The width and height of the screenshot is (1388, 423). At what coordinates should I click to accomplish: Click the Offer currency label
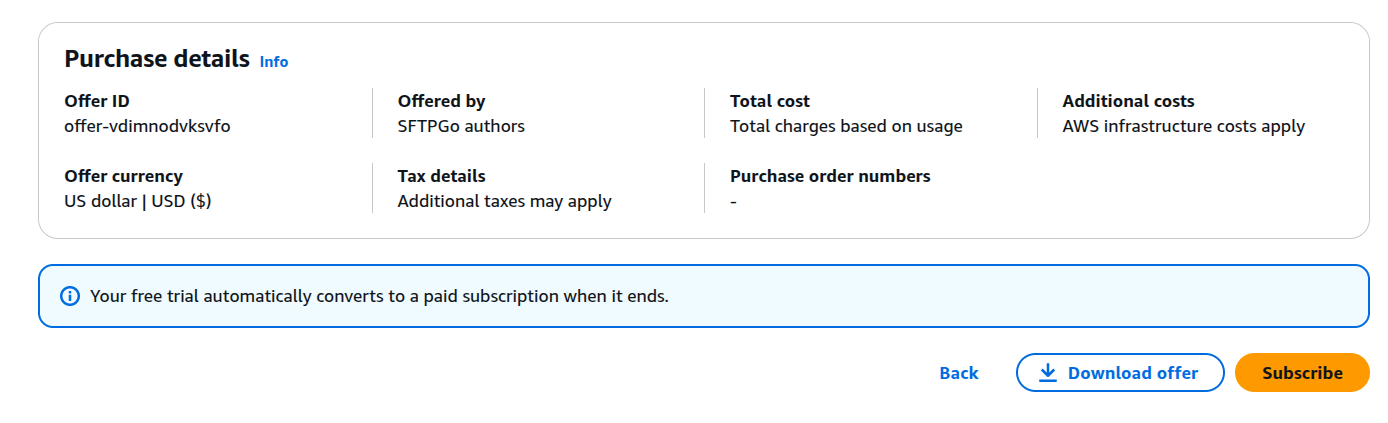[x=123, y=176]
